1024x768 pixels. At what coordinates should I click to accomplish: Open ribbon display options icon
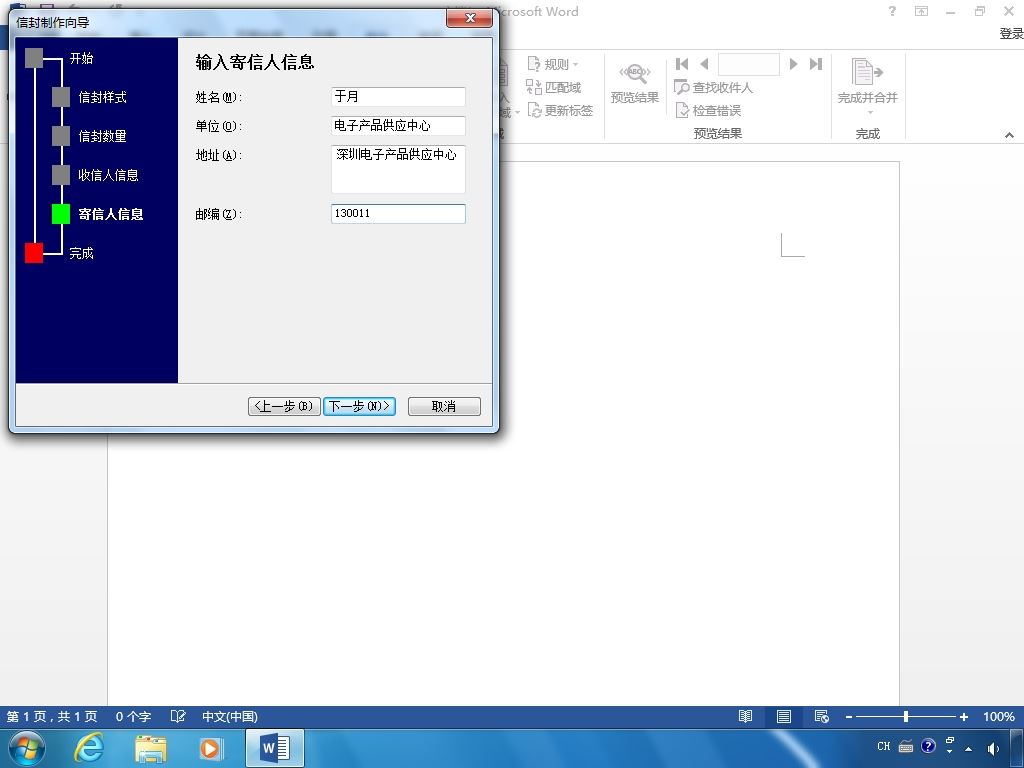(921, 11)
